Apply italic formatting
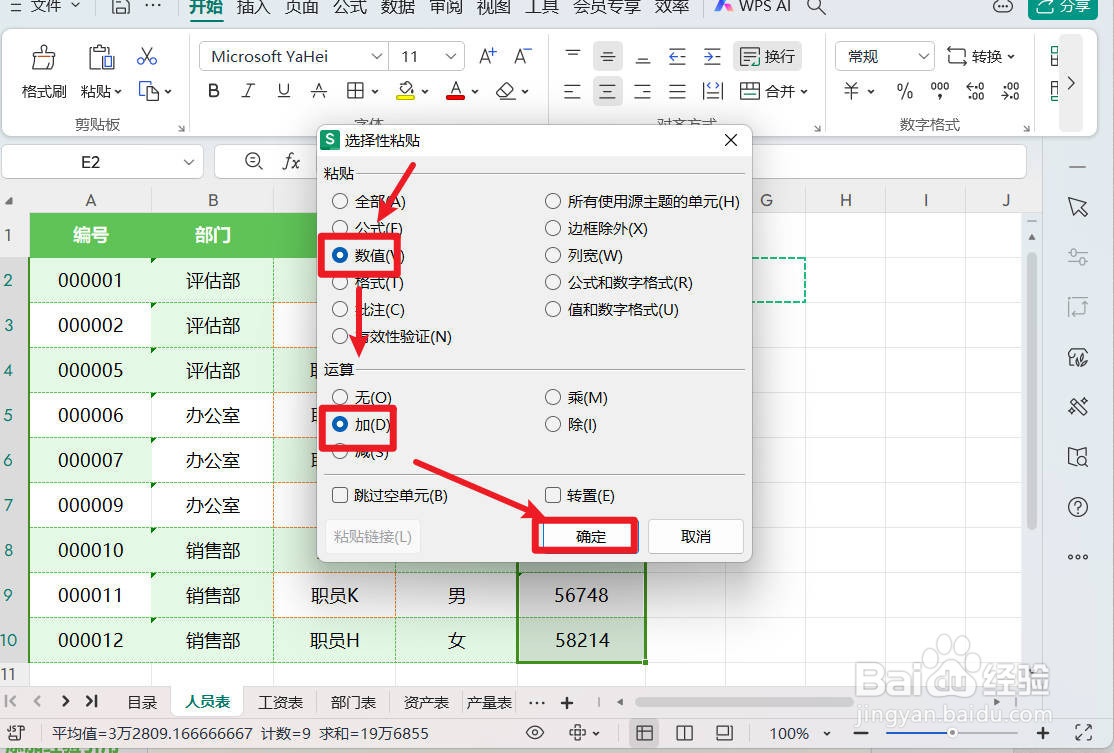 pos(248,90)
